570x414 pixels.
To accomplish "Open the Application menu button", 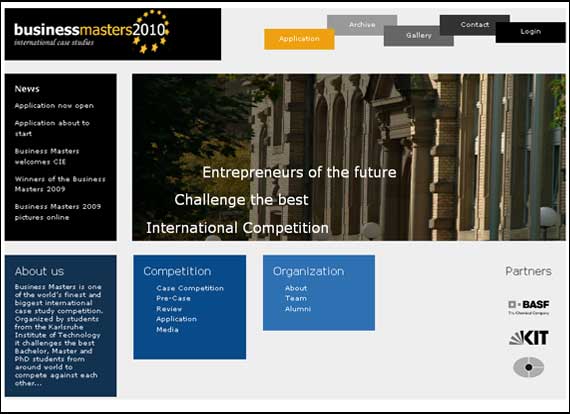I will [299, 39].
